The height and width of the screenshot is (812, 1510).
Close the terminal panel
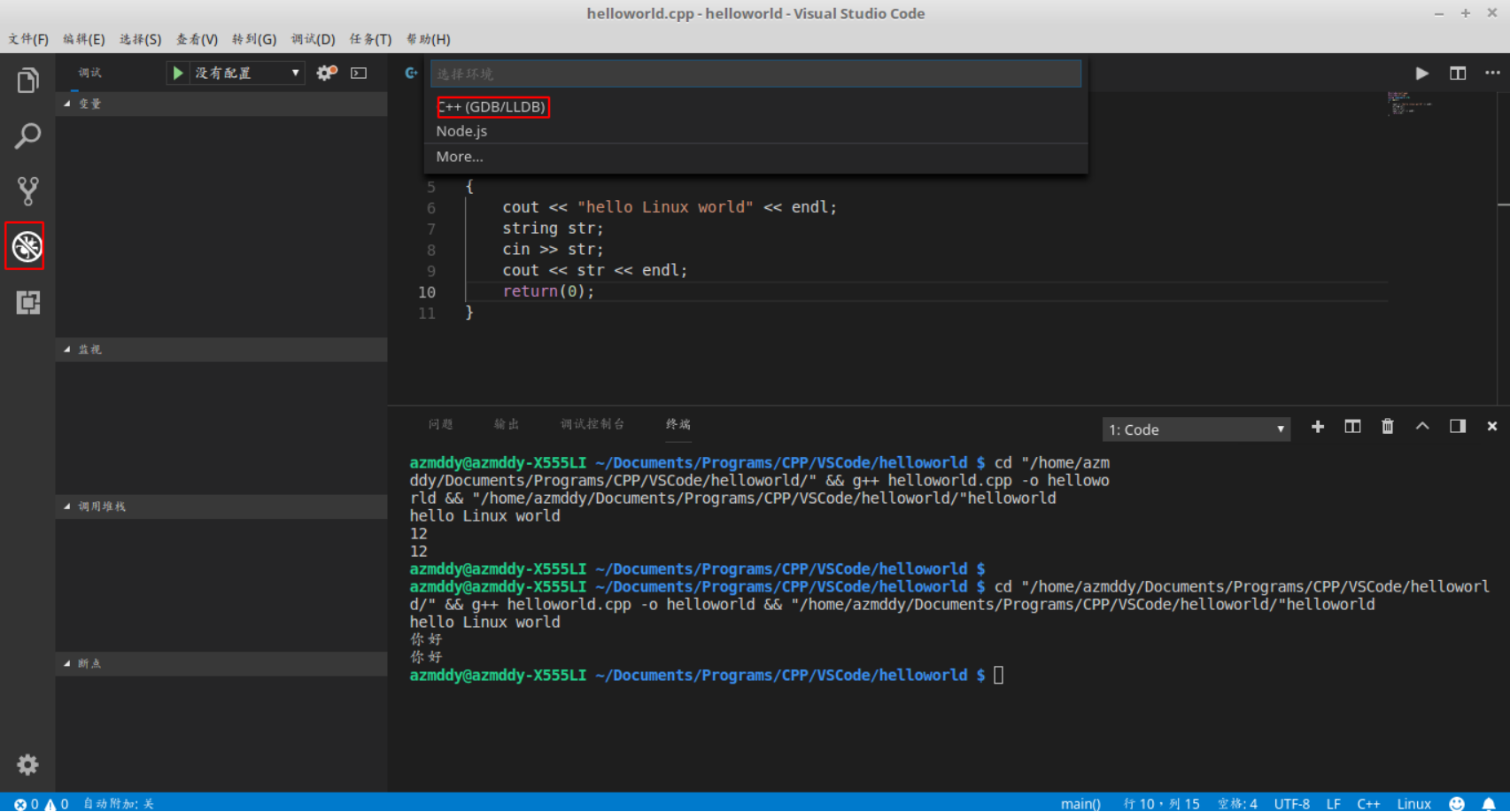[x=1492, y=427]
